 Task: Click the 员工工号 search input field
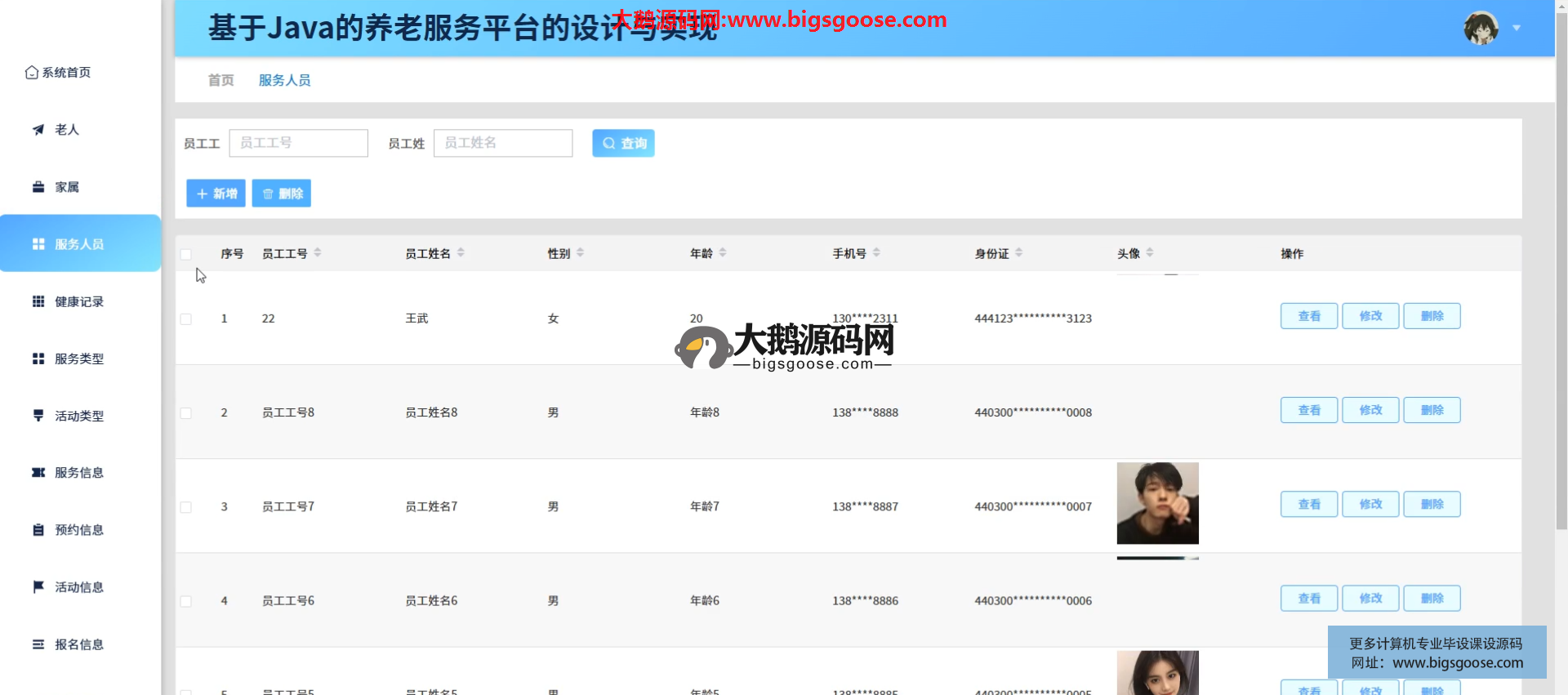(299, 143)
